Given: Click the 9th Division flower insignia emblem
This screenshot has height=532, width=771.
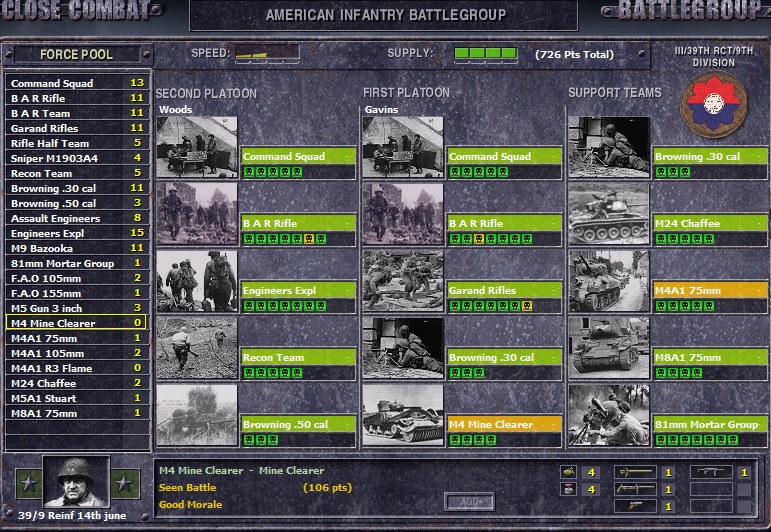Looking at the screenshot, I should pyautogui.click(x=713, y=105).
